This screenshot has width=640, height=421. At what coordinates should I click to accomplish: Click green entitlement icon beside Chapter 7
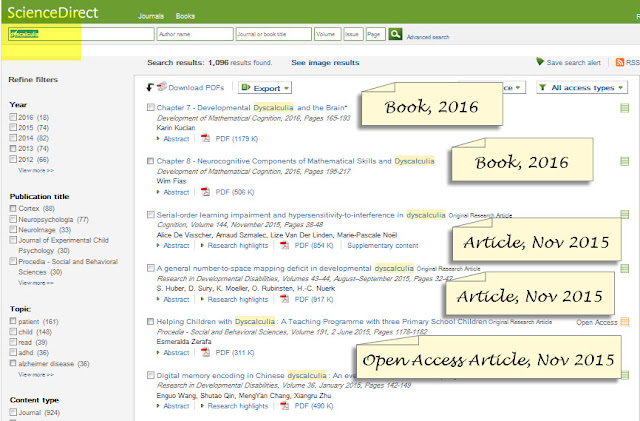coord(624,108)
